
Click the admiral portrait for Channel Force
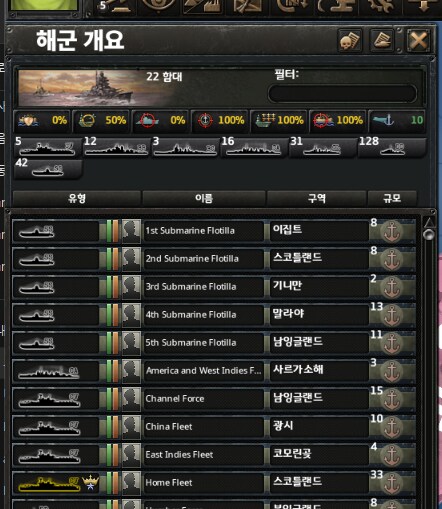pos(131,399)
